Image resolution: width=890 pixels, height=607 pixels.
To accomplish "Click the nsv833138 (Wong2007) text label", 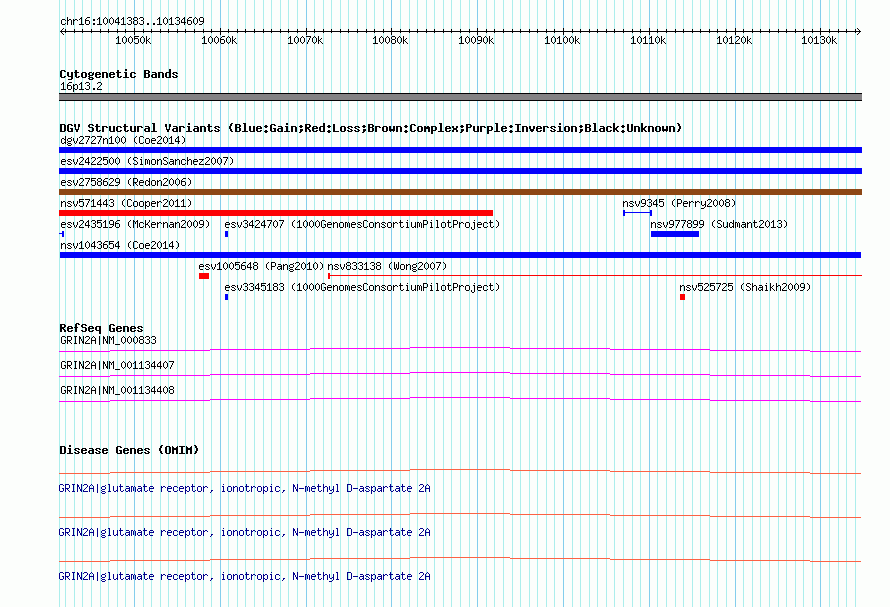I will pos(387,266).
